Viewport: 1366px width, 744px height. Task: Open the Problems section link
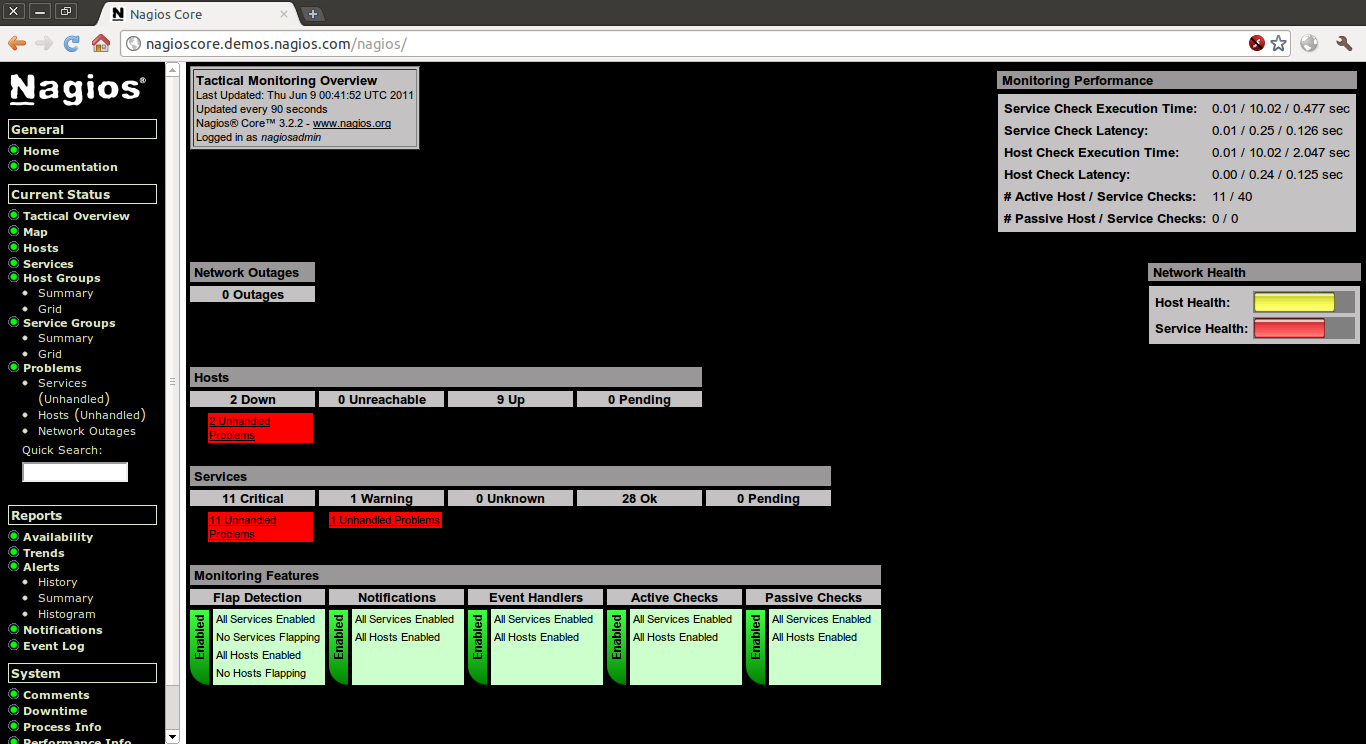pos(52,368)
